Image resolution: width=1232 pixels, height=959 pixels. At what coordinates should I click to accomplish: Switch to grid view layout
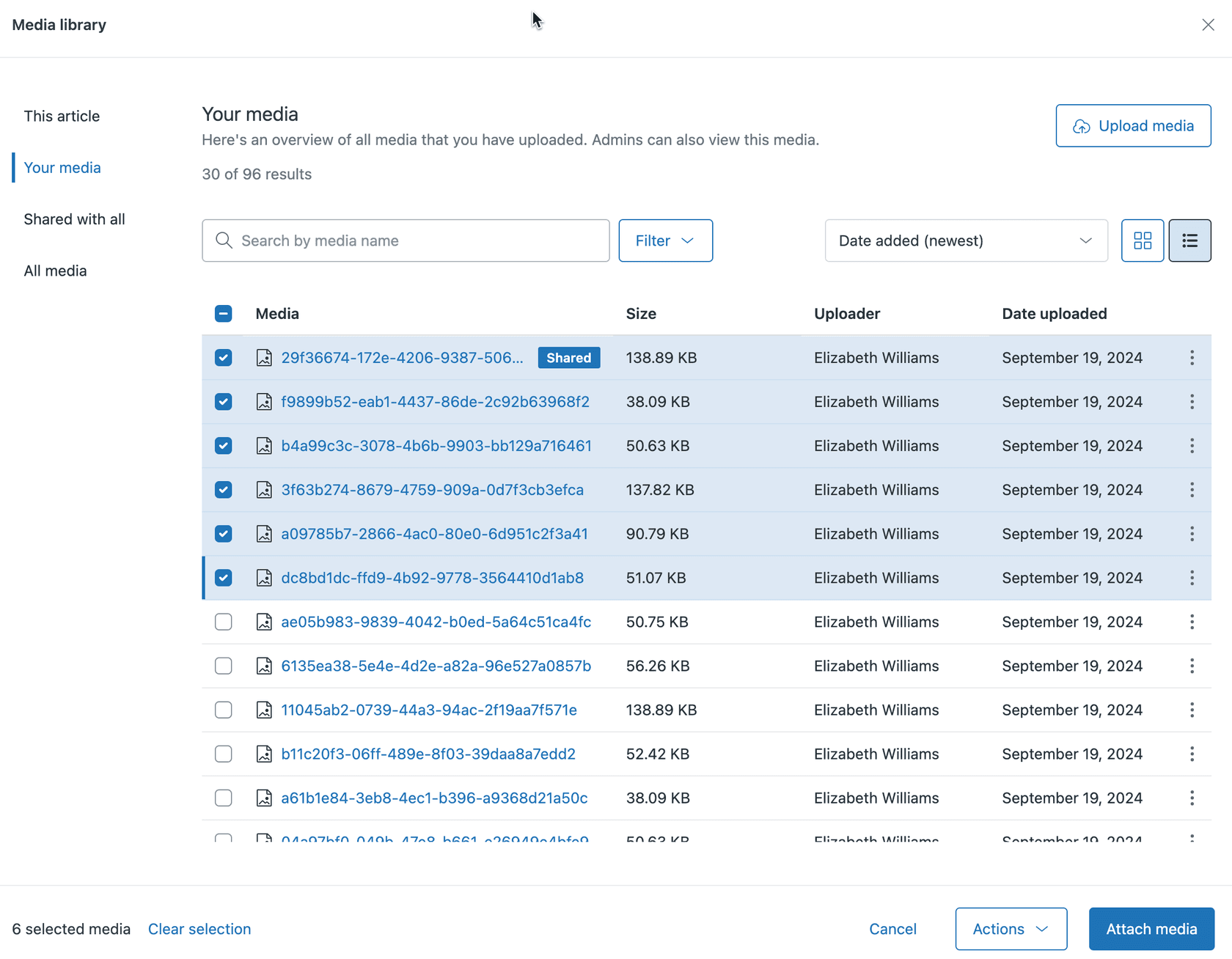click(1143, 240)
